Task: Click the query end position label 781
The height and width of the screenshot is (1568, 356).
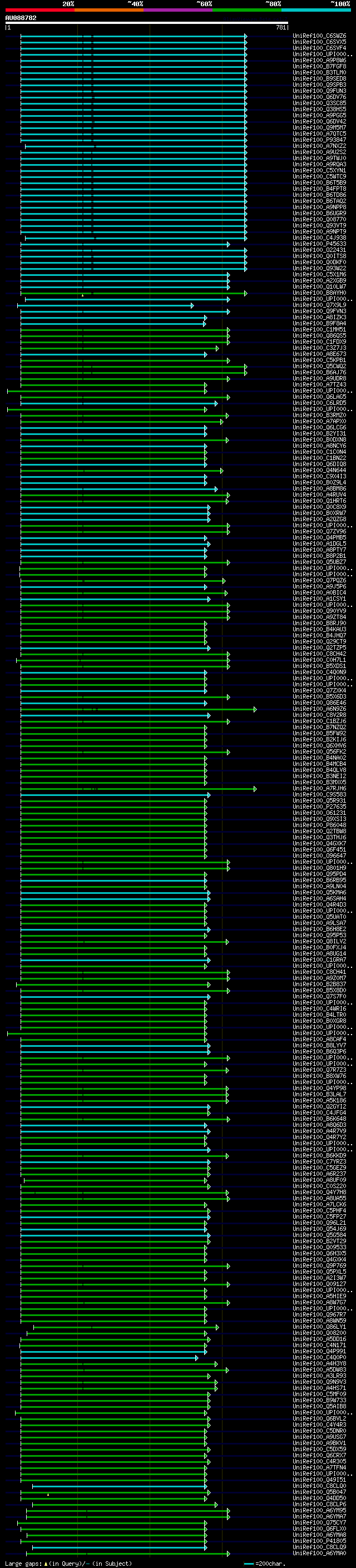Action: pyautogui.click(x=280, y=27)
